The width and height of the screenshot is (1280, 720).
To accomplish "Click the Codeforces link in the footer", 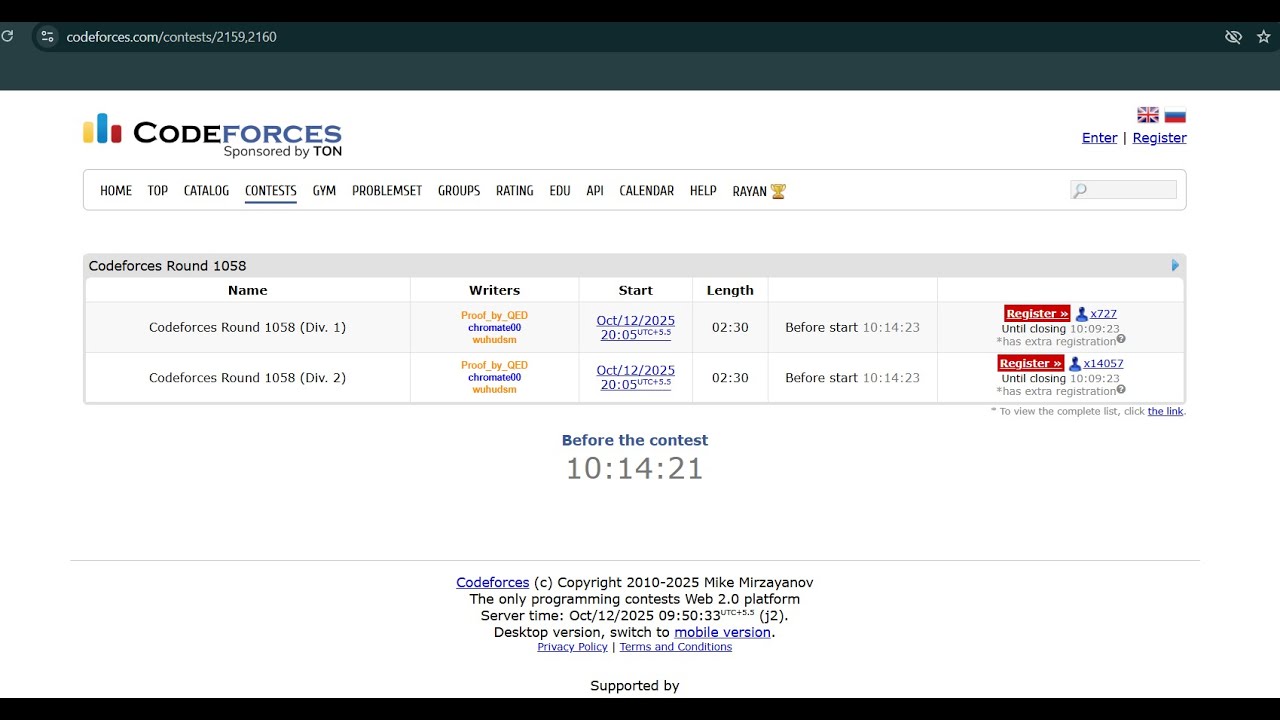I will [493, 582].
